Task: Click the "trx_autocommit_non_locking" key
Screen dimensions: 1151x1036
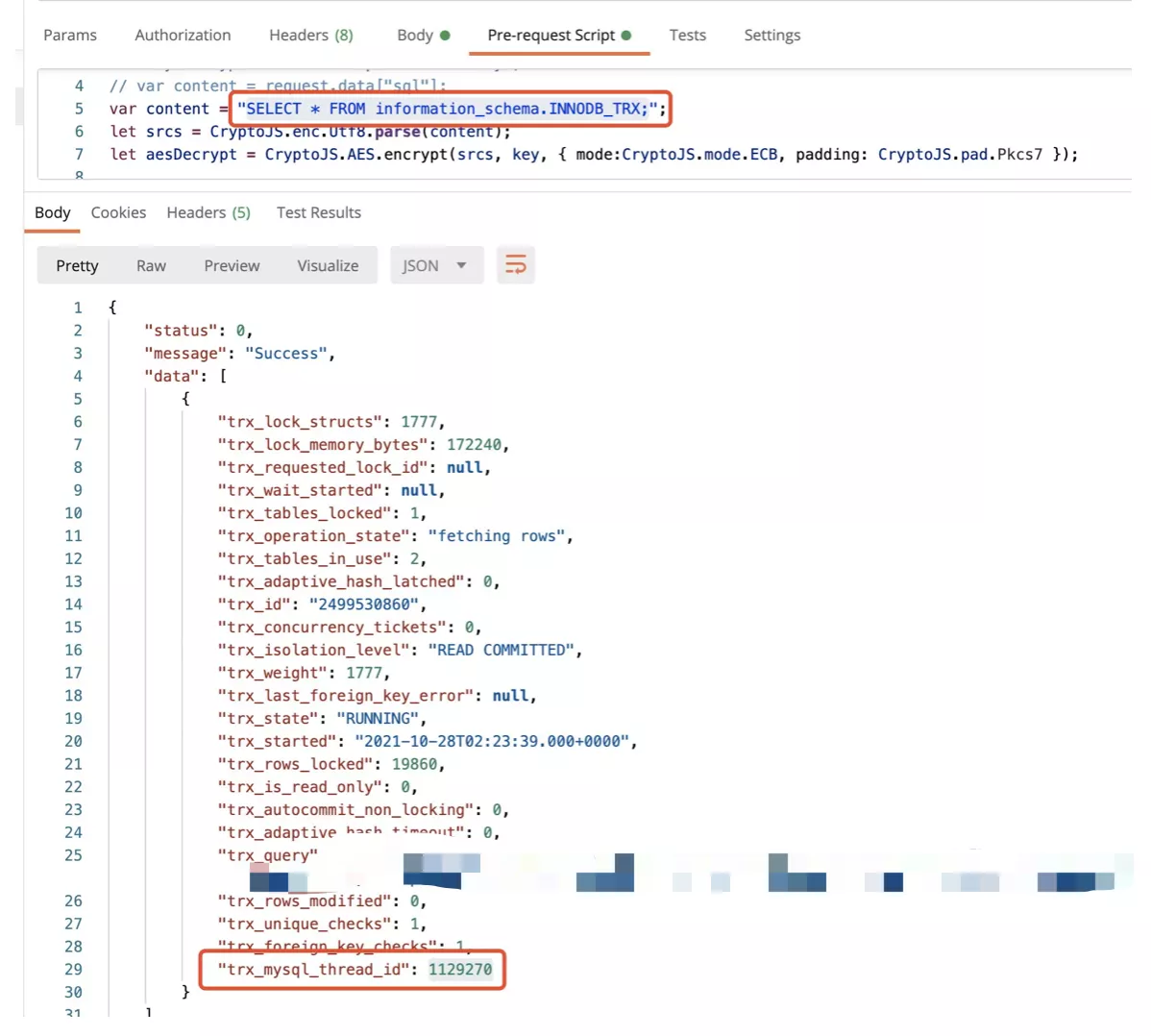Action: 346,809
